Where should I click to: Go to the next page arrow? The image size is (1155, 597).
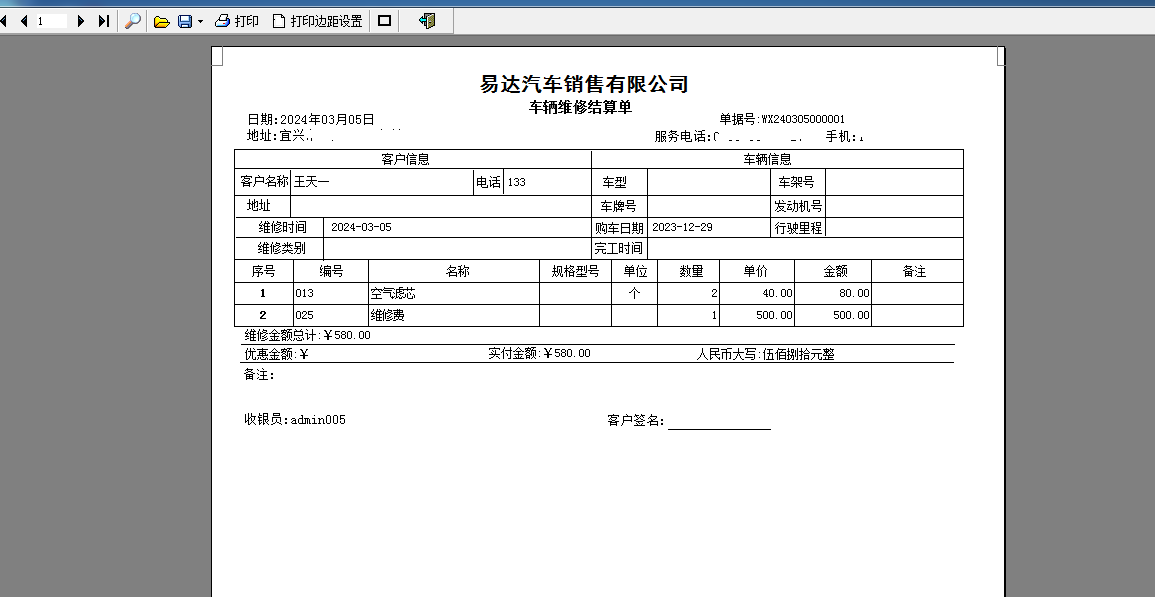[81, 21]
